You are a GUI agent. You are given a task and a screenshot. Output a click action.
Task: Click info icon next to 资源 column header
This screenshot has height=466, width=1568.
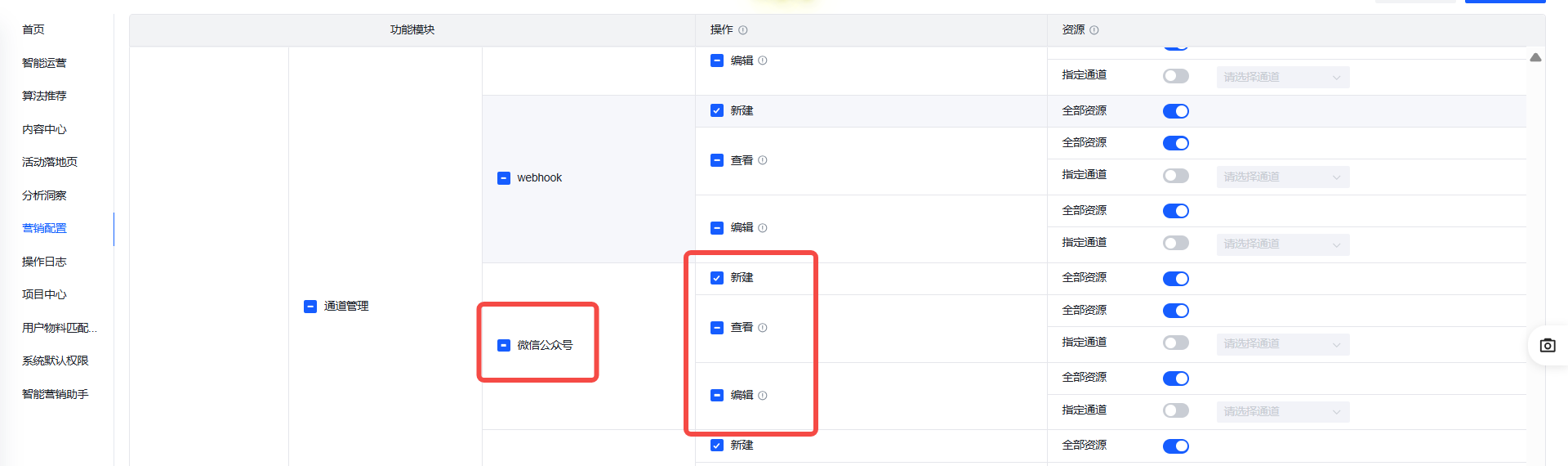(x=1094, y=30)
